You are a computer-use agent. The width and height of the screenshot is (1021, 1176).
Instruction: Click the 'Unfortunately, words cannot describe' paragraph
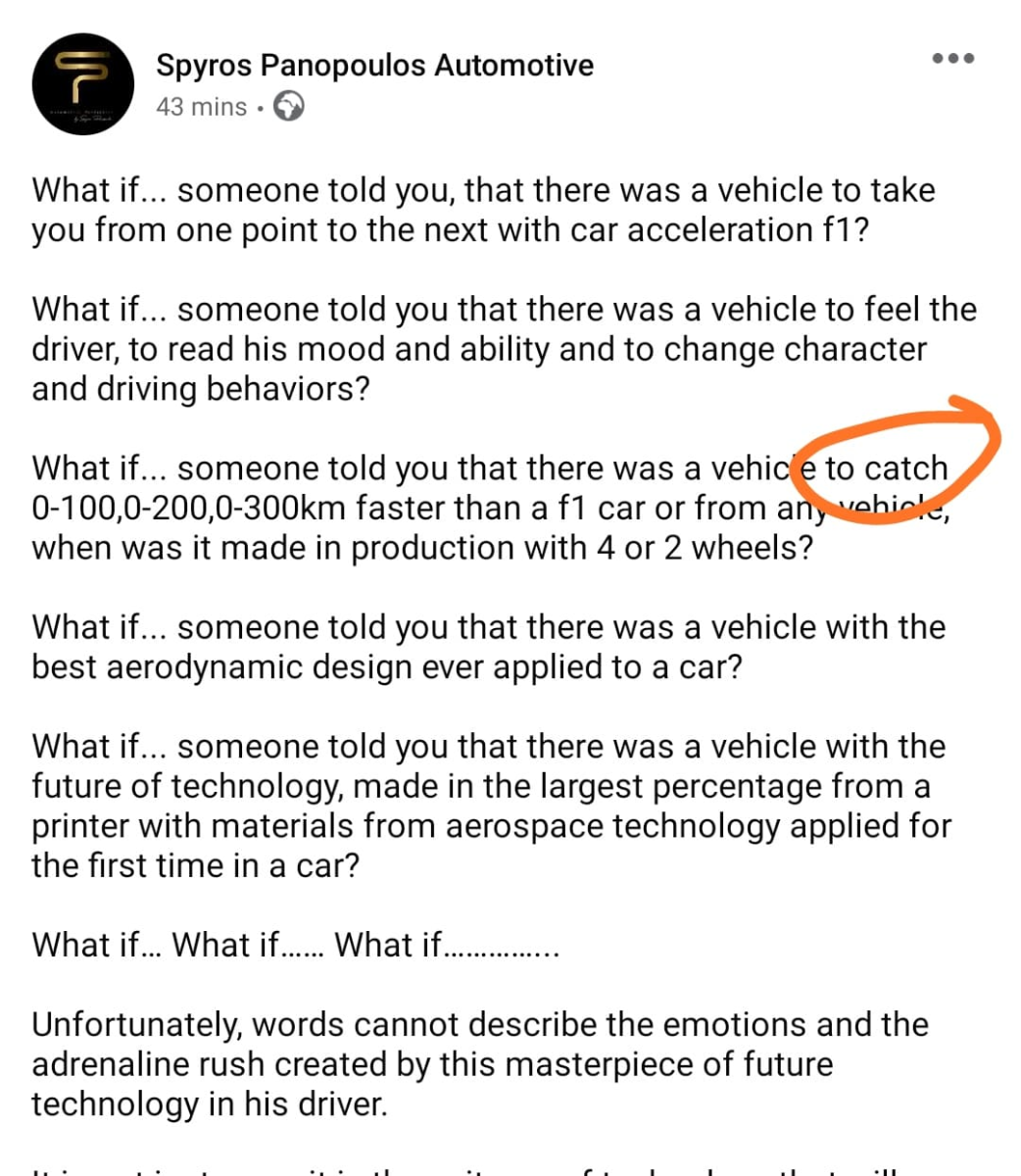(480, 1064)
